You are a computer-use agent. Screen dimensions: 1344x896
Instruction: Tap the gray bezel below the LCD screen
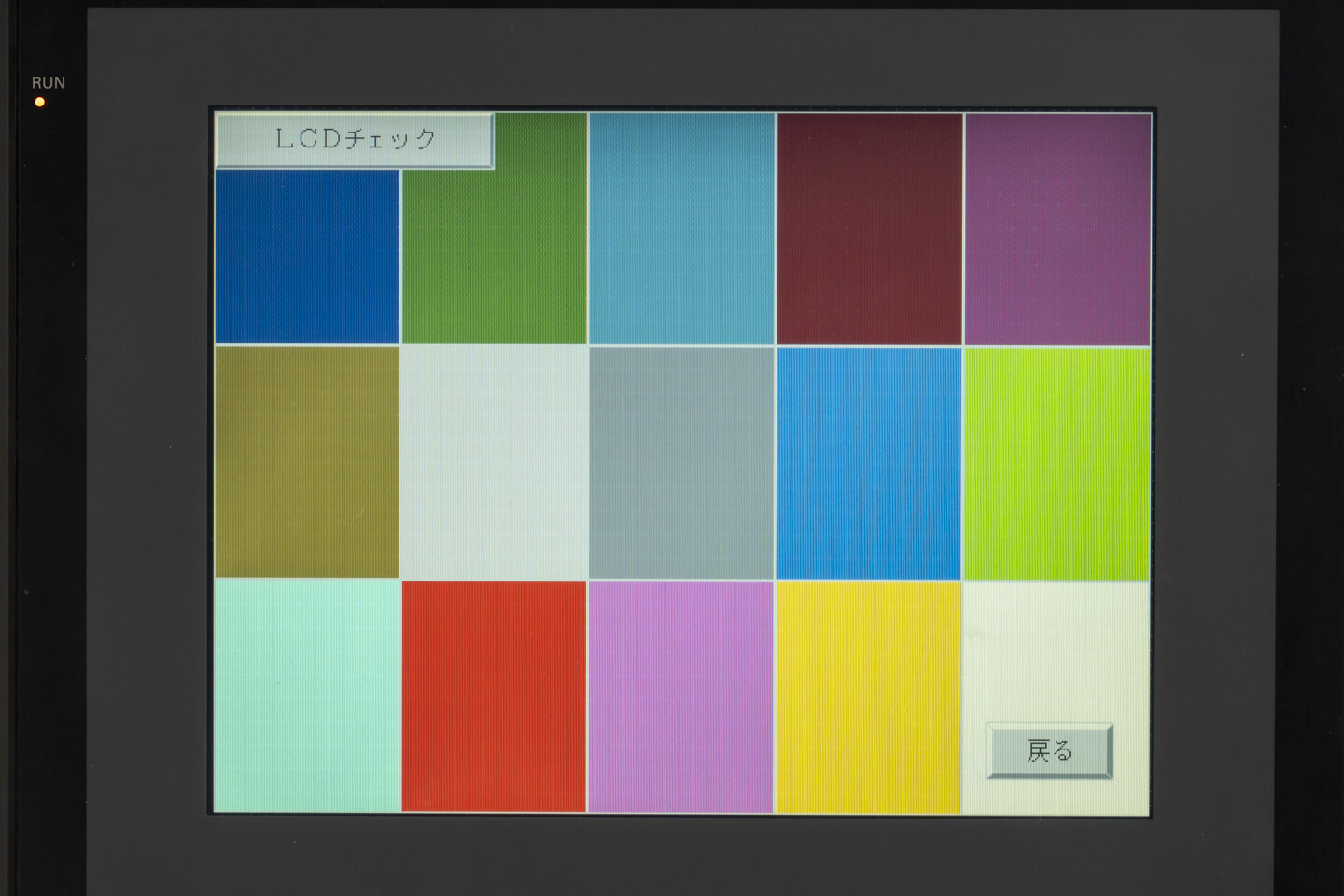pyautogui.click(x=681, y=854)
